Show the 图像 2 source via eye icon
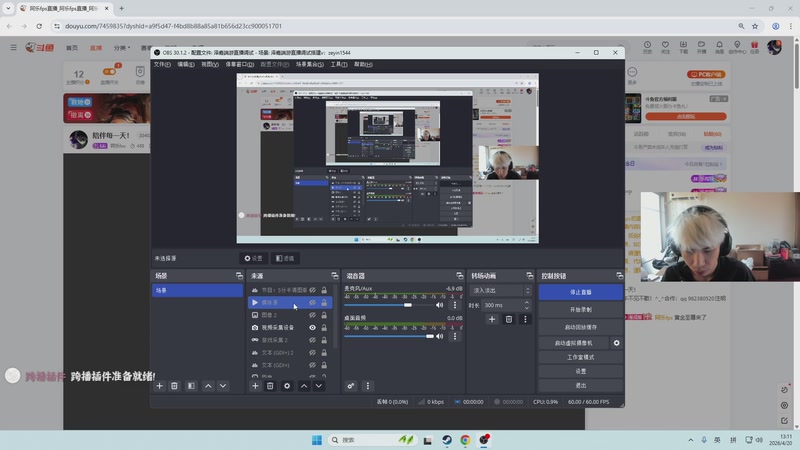The image size is (800, 450). click(x=312, y=315)
